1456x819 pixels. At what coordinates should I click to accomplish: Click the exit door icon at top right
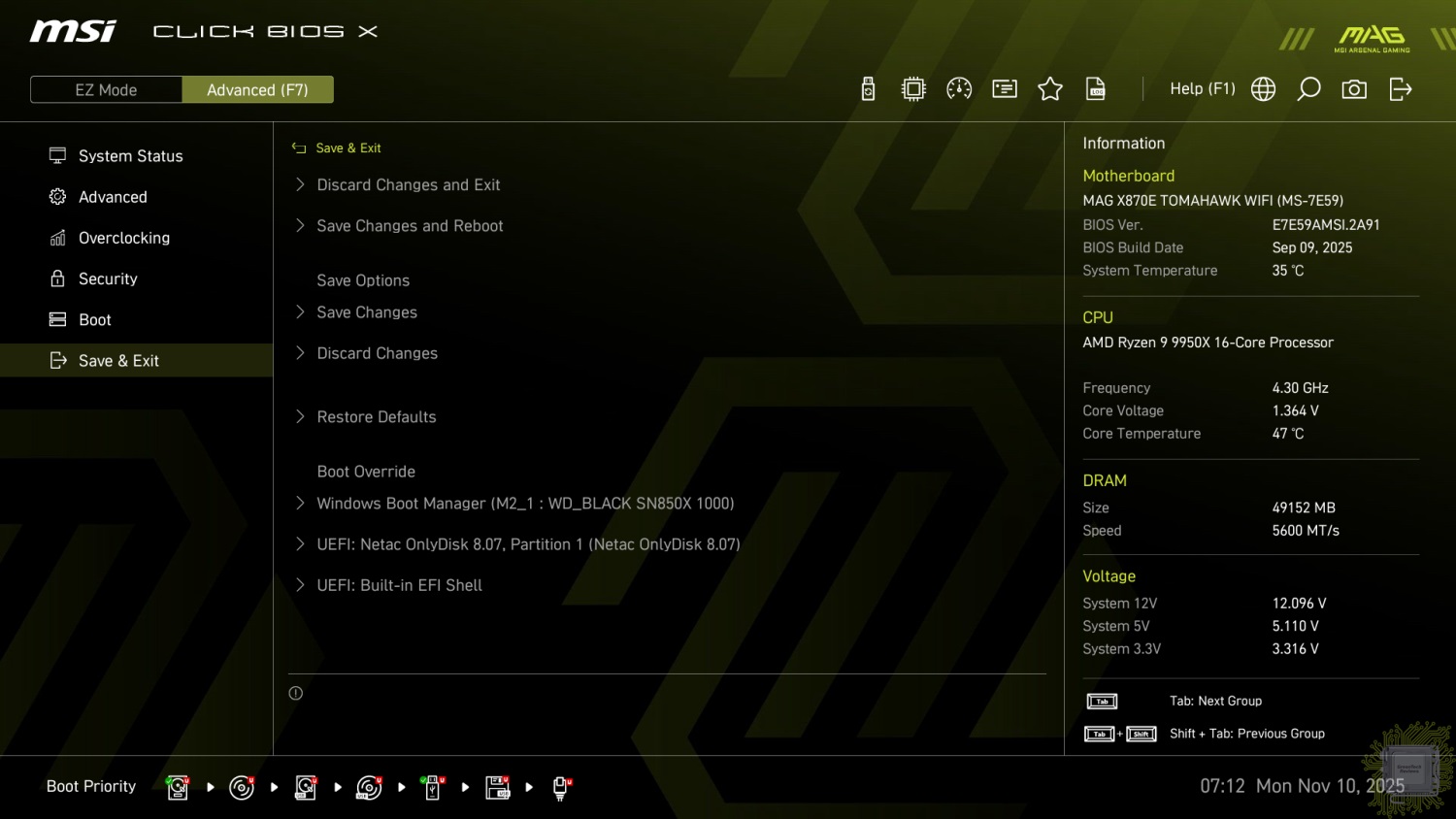coord(1400,89)
